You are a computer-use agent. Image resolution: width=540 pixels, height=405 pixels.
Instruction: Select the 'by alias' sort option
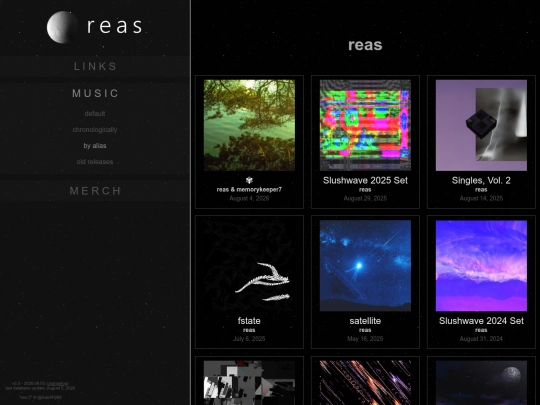pyautogui.click(x=95, y=146)
